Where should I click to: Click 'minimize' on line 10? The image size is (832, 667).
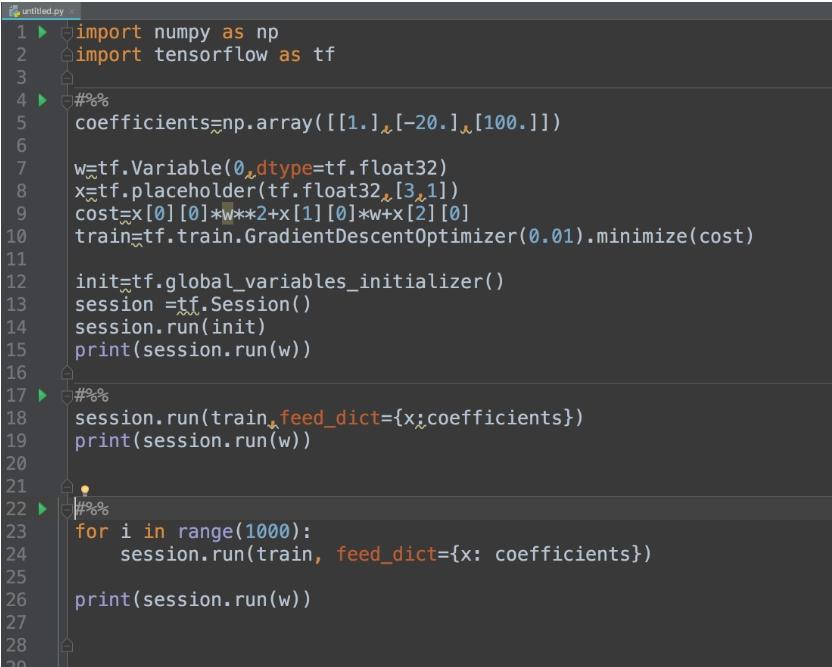[x=642, y=236]
